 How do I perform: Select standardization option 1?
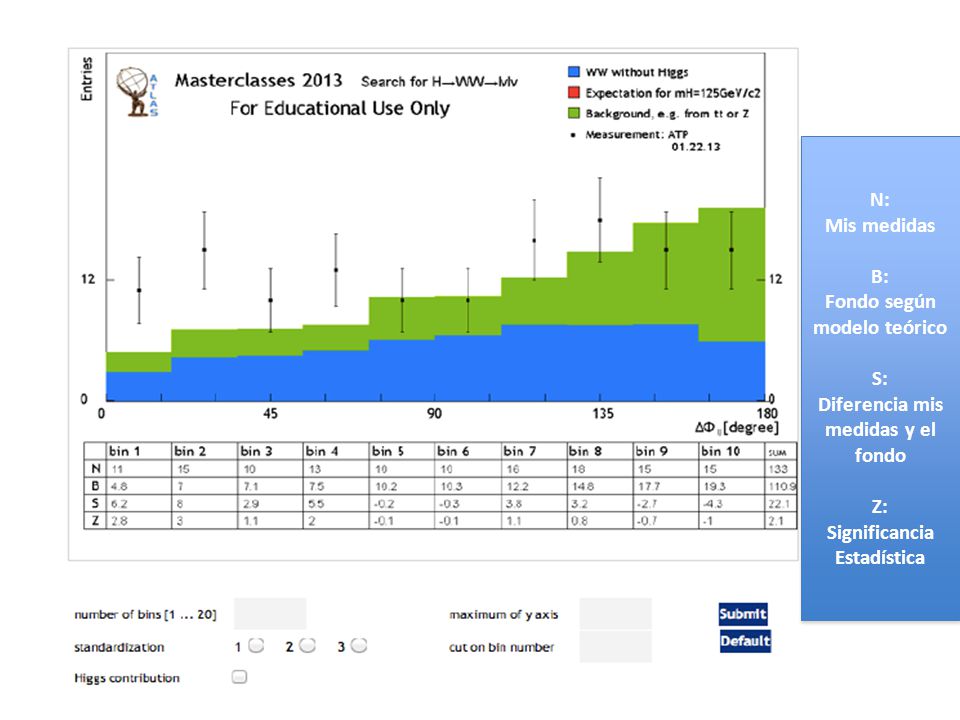[x=257, y=645]
